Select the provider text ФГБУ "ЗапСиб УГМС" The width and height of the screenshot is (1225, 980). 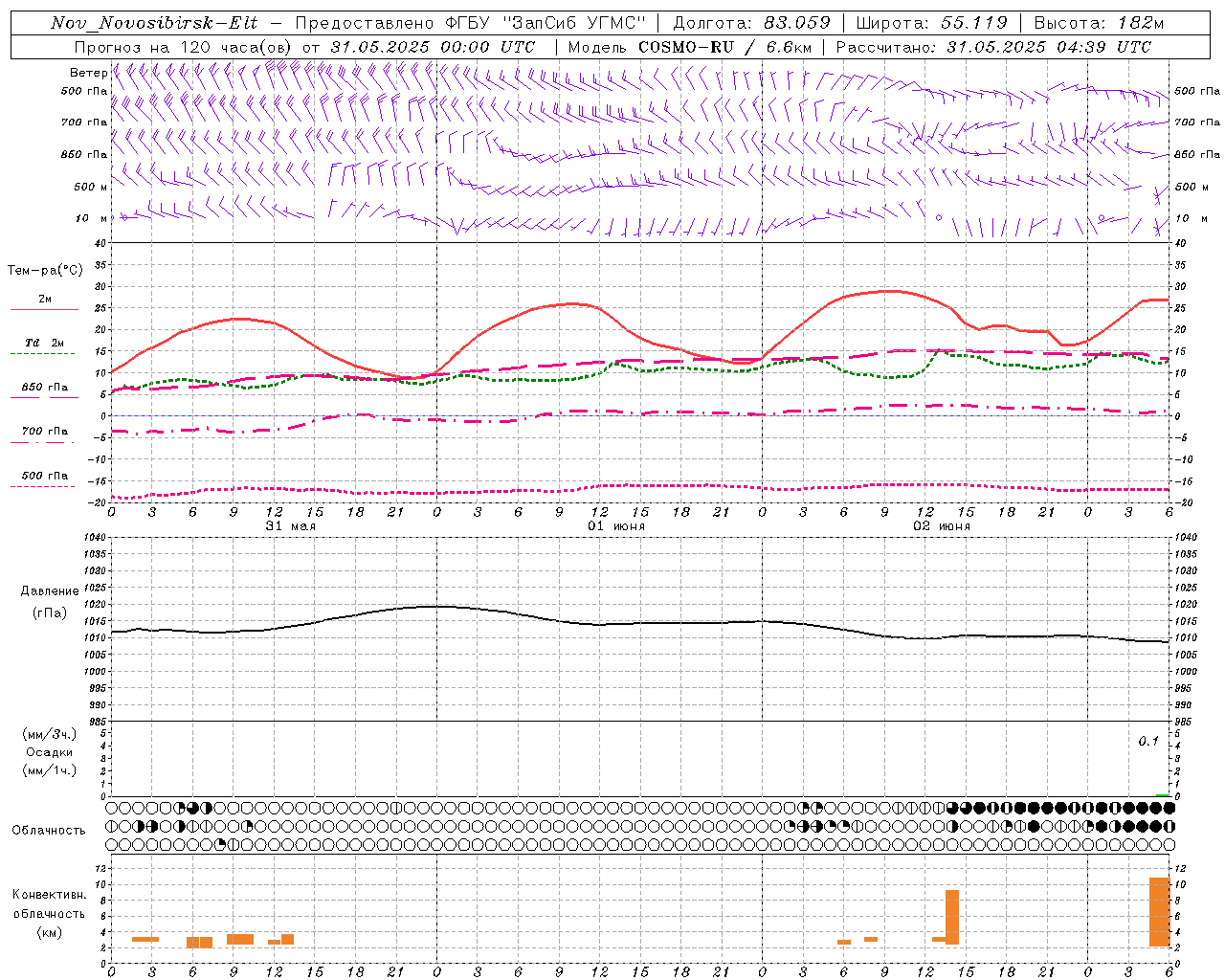click(546, 23)
